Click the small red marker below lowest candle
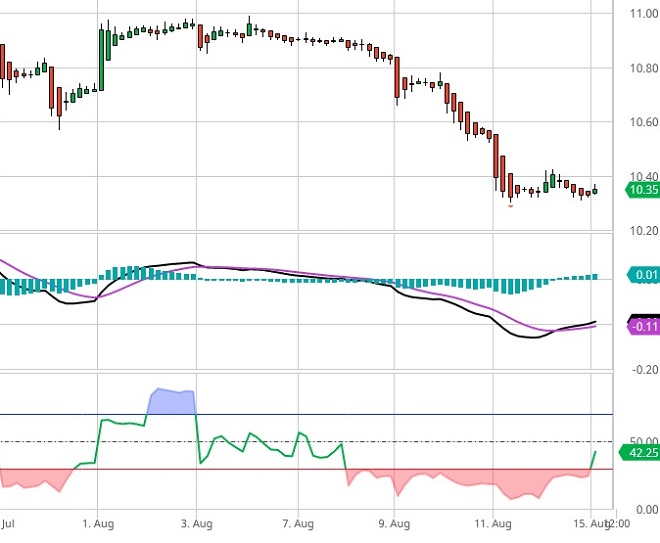The height and width of the screenshot is (543, 660). pos(511,206)
